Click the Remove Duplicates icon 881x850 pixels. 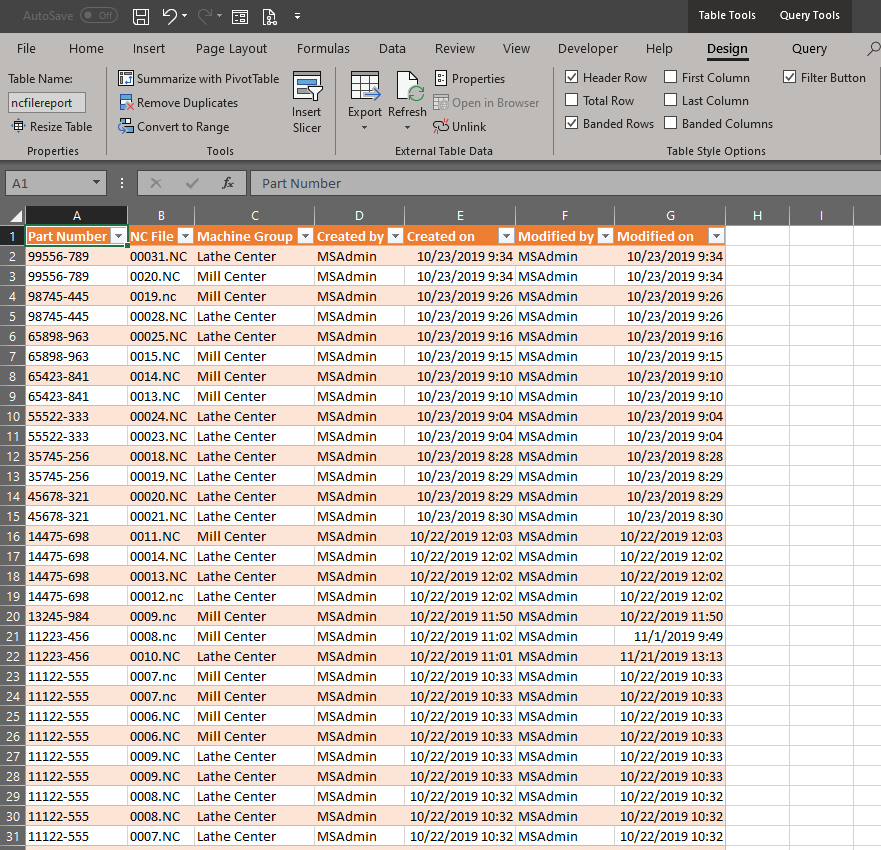click(126, 102)
